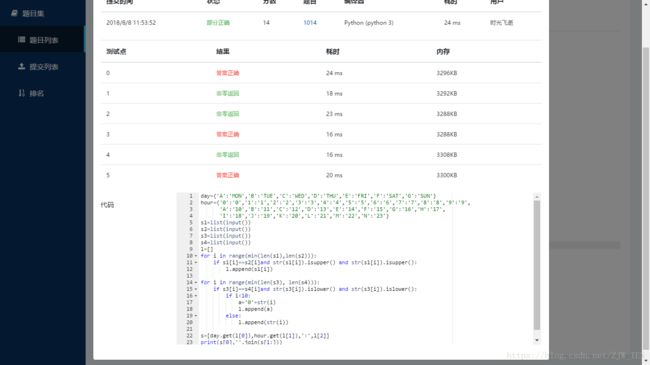
Task: Click the code viewer vertical scrollbar thumb
Action: [x=537, y=265]
